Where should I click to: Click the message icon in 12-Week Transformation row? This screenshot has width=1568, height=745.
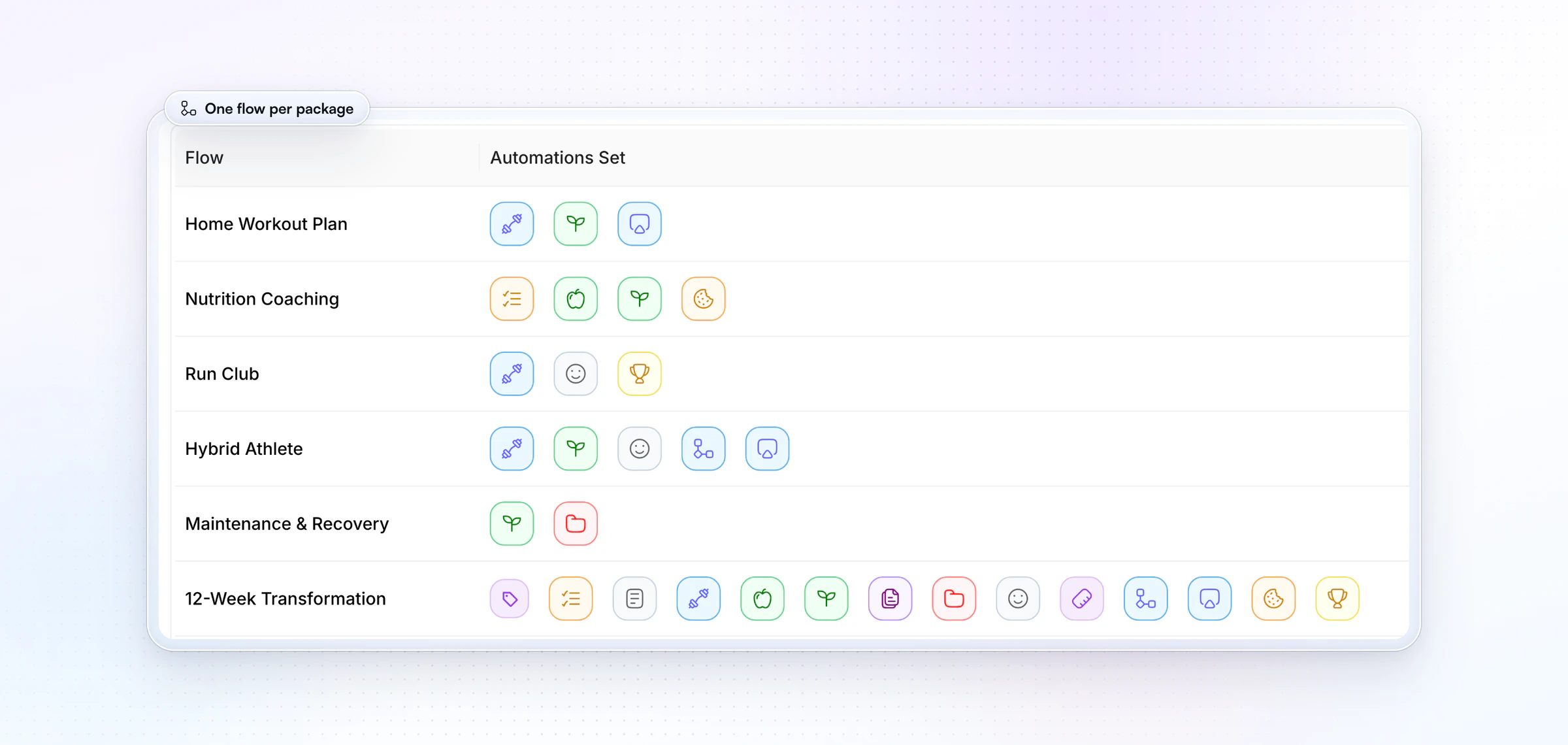1210,599
